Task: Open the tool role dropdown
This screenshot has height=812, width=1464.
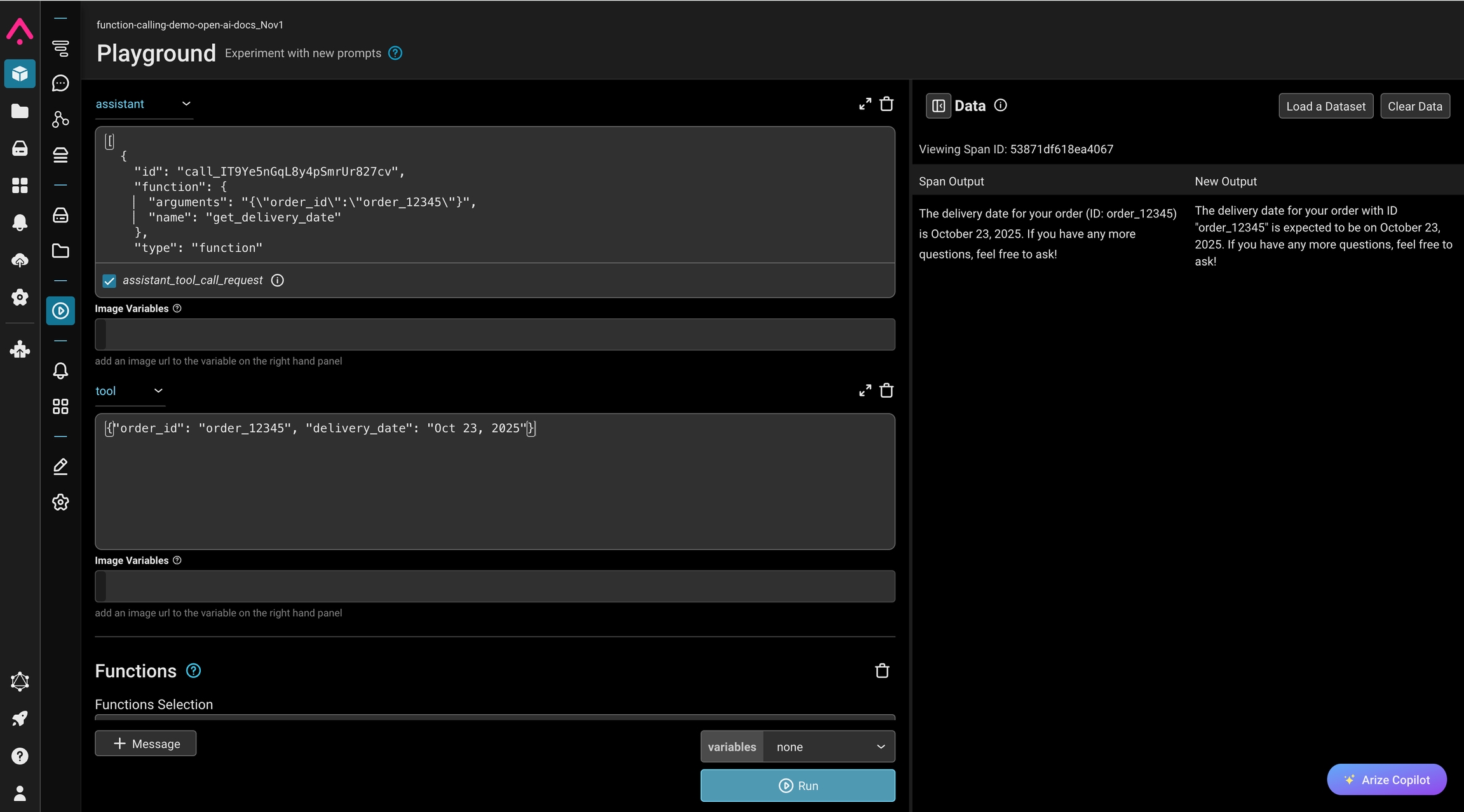Action: tap(130, 391)
